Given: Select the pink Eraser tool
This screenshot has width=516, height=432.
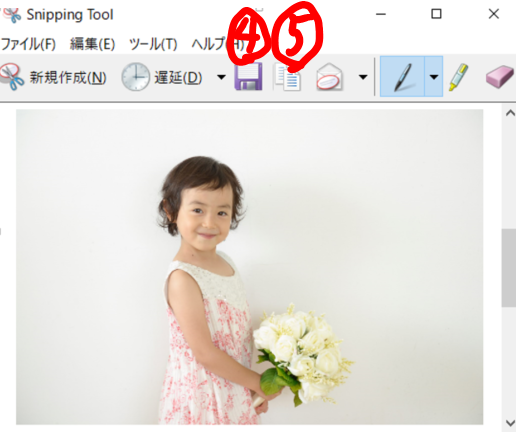Looking at the screenshot, I should point(499,77).
